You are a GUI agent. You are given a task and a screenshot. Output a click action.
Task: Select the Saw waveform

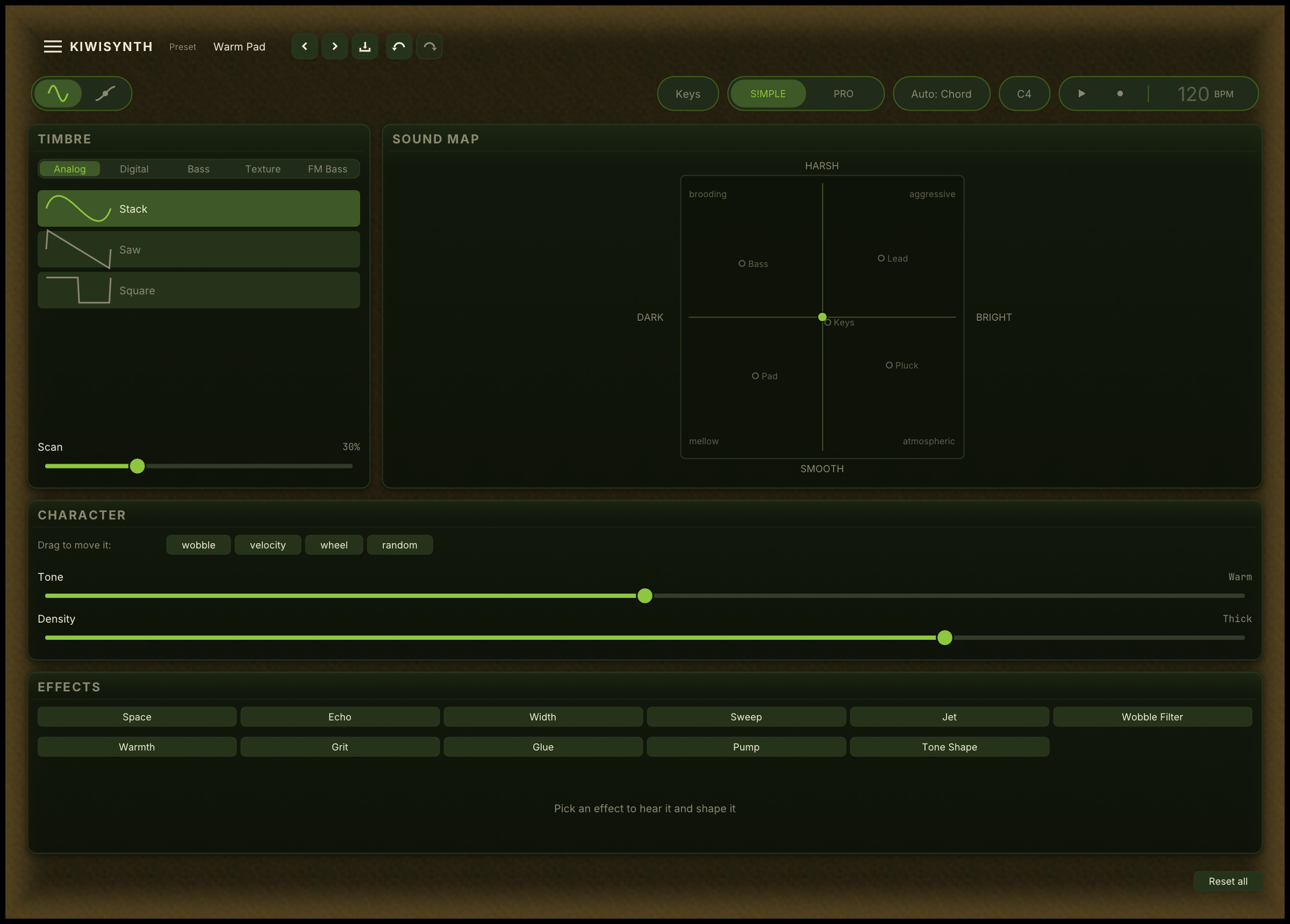(x=198, y=249)
